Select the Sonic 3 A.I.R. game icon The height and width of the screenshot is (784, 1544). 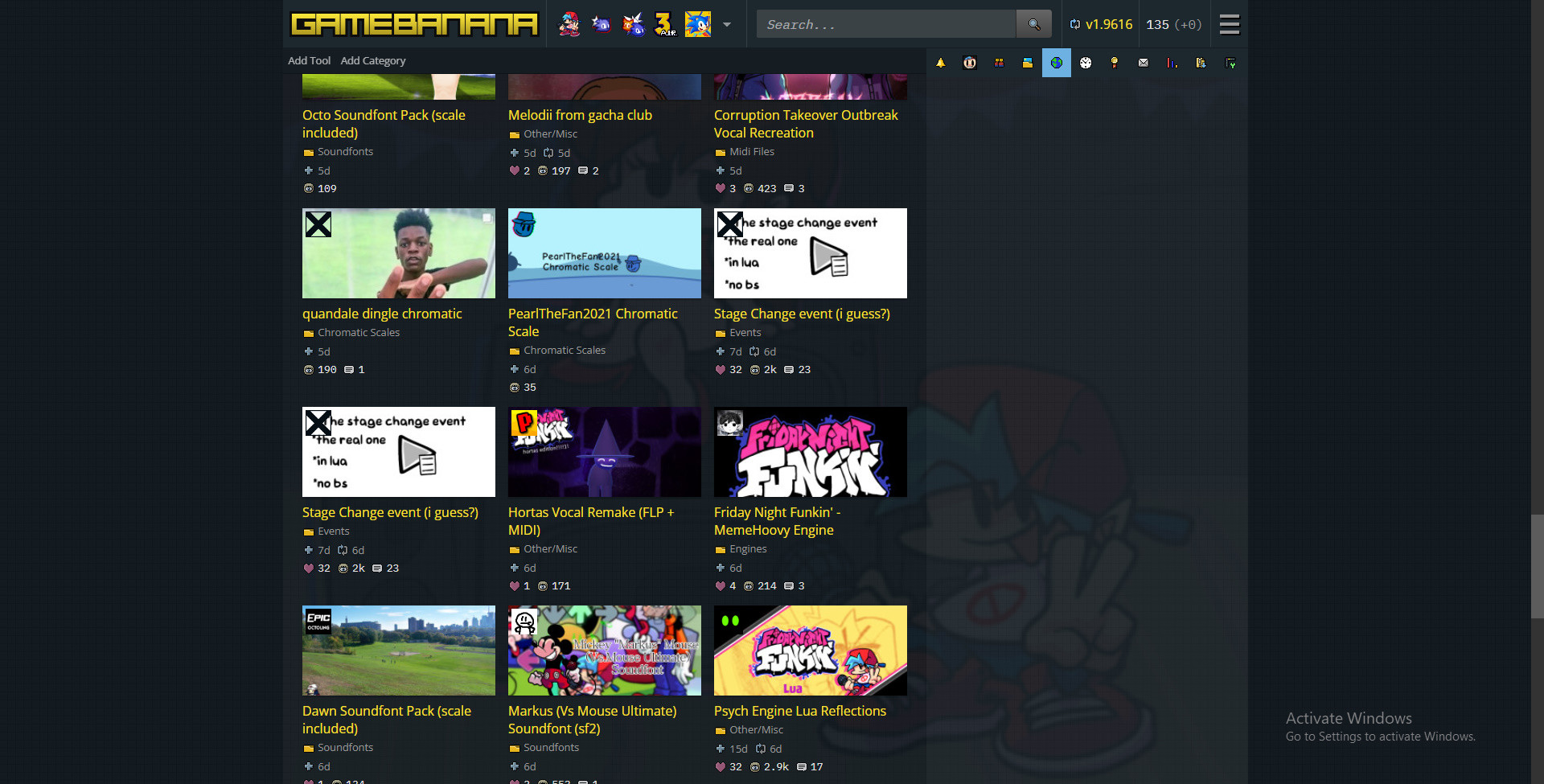(666, 24)
